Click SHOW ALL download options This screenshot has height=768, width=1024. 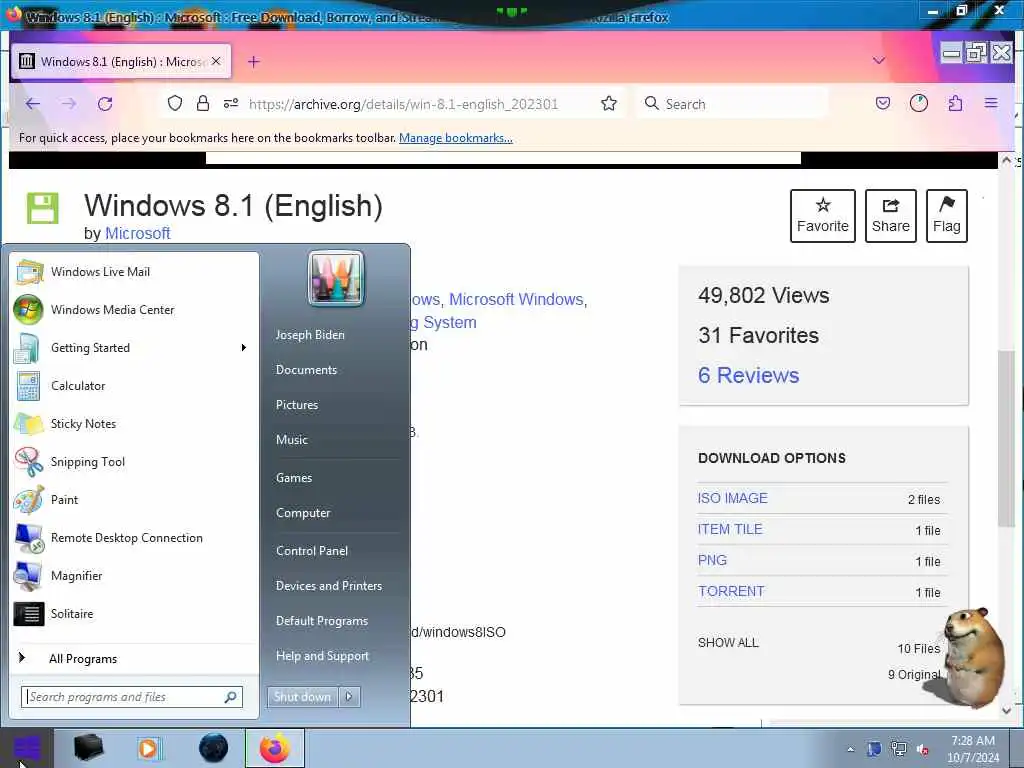[x=728, y=643]
